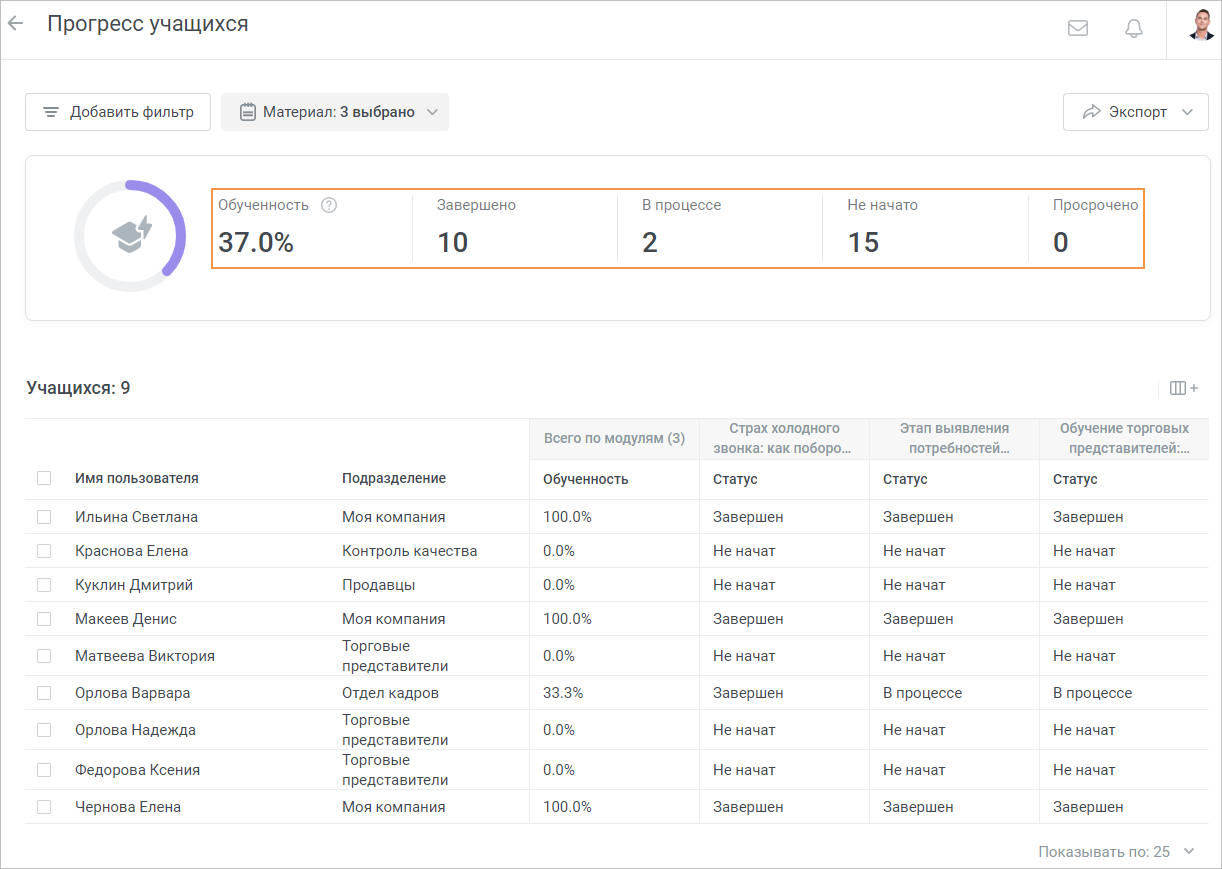Image resolution: width=1222 pixels, height=869 pixels.
Task: Sort by Имя пользователя column header
Action: tap(137, 478)
